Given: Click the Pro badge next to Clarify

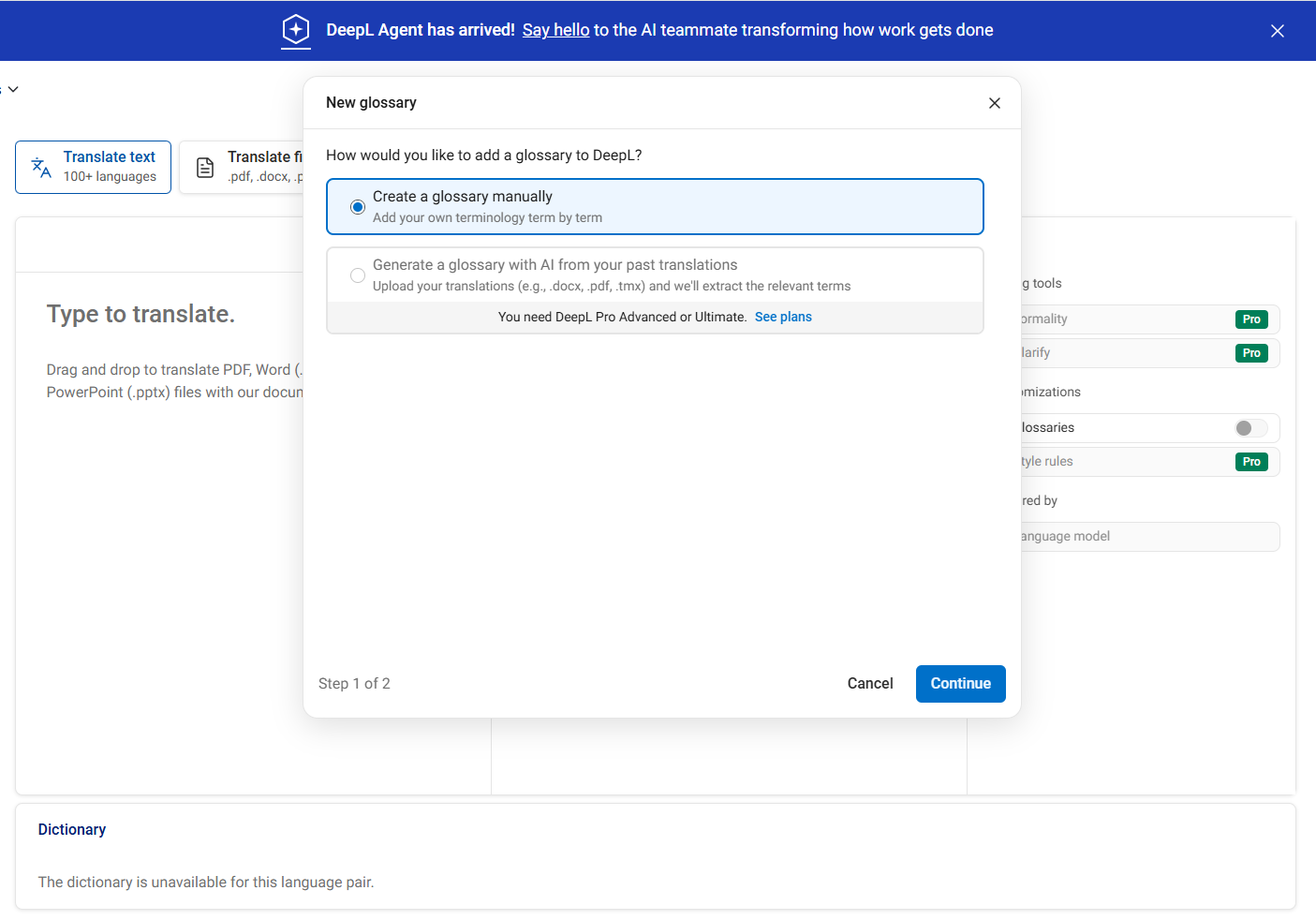Looking at the screenshot, I should click(x=1250, y=353).
